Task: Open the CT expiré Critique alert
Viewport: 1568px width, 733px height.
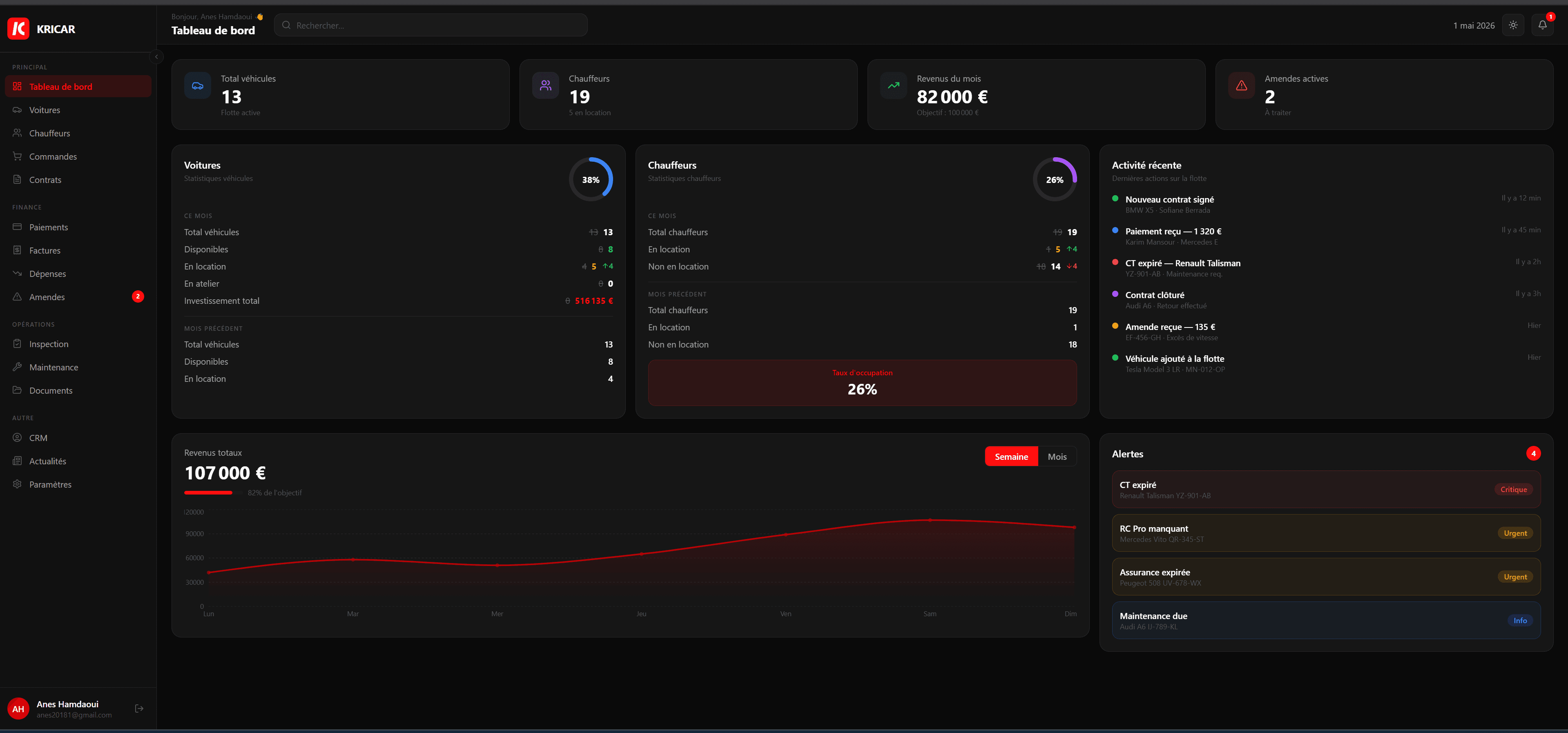Action: coord(1326,490)
